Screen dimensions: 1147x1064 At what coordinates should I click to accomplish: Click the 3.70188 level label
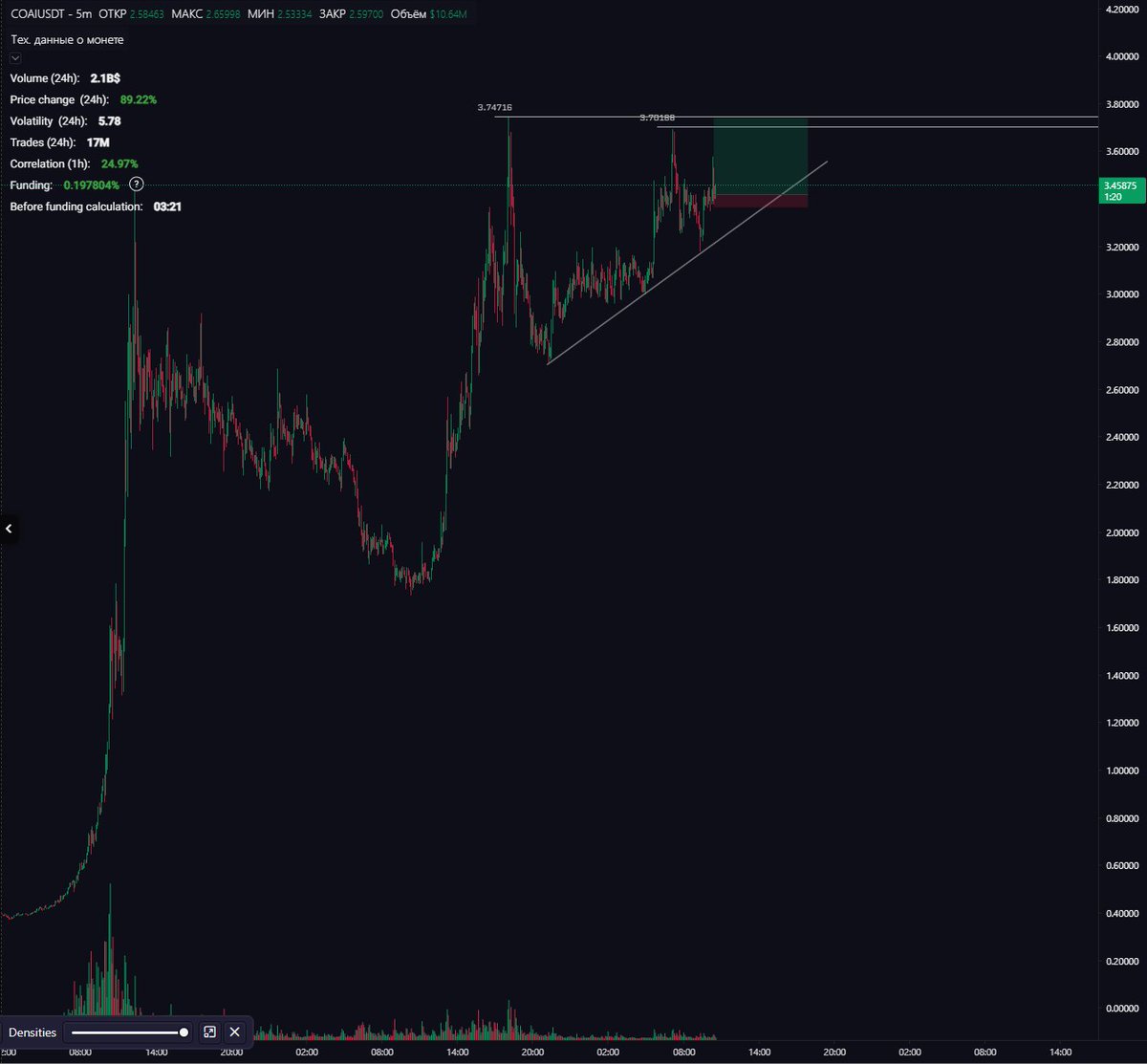[x=657, y=117]
